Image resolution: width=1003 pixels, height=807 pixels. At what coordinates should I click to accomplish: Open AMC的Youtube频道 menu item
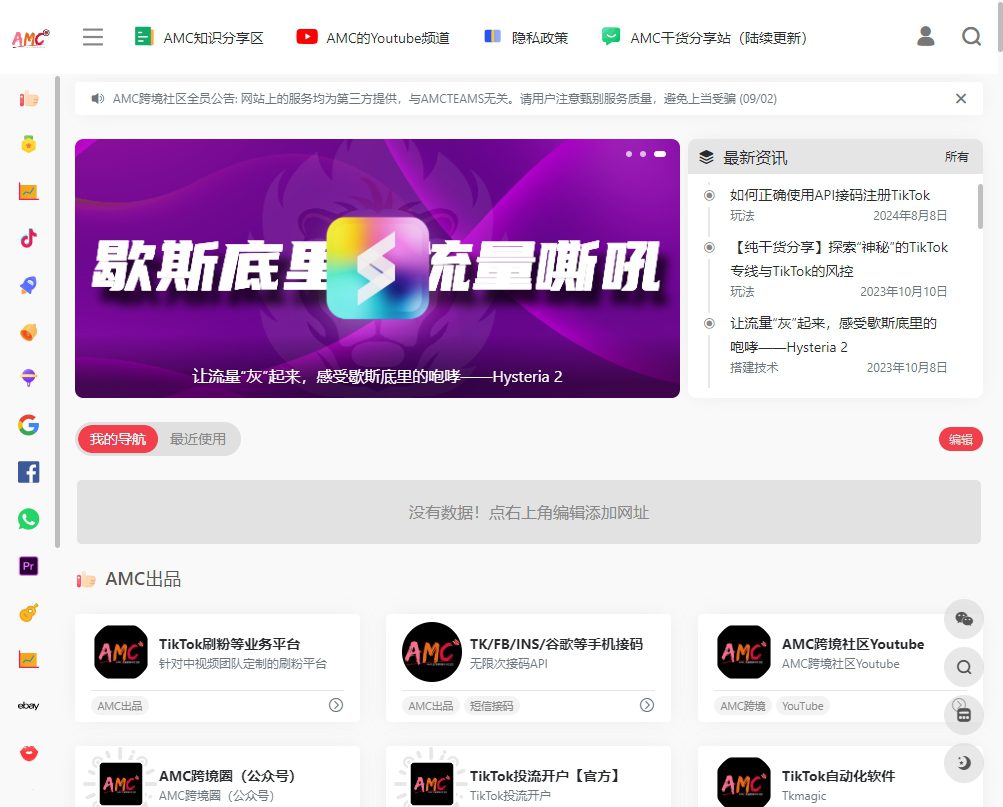point(373,38)
